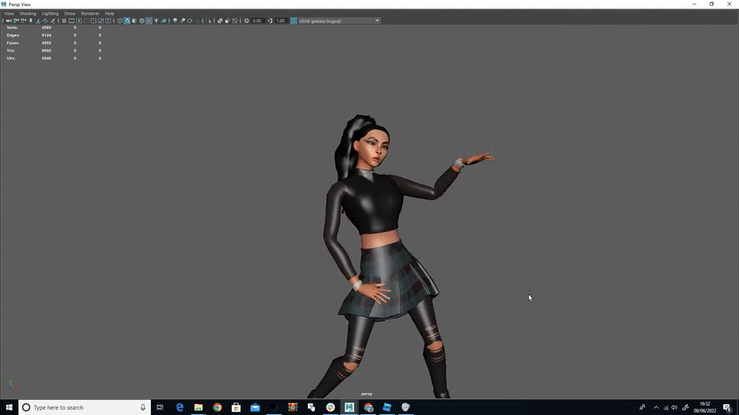
Task: Toggle the Film Gate display
Action: (x=72, y=21)
